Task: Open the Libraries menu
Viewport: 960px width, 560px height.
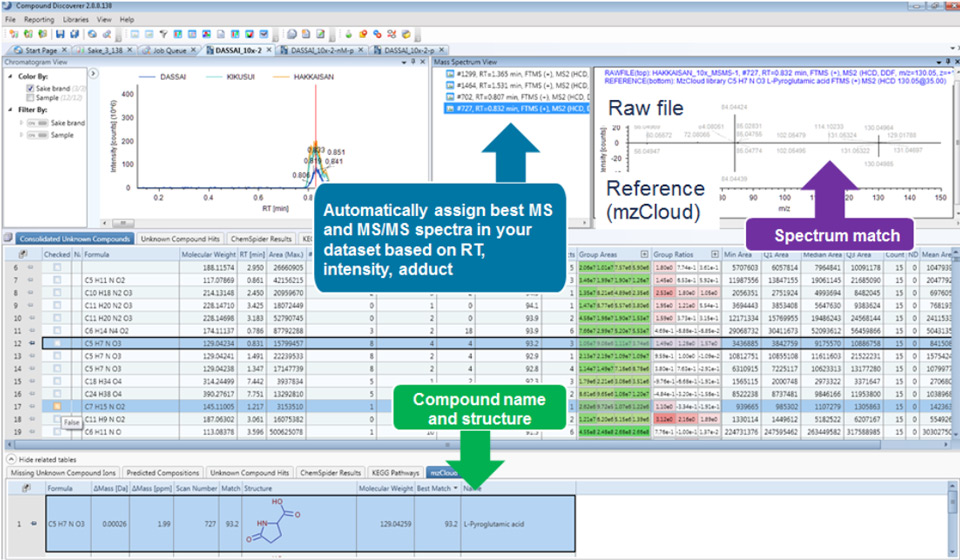Action: pyautogui.click(x=76, y=20)
